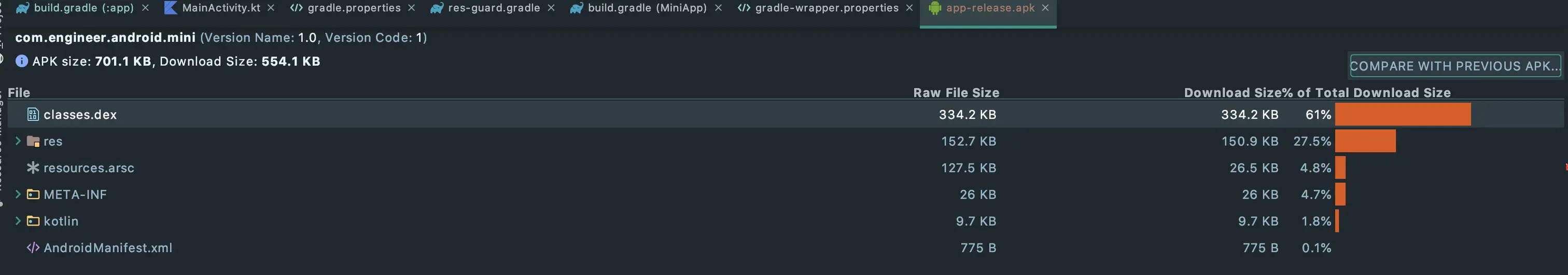The image size is (1568, 275).
Task: Click the resources.arsc asterisk icon
Action: click(x=33, y=167)
